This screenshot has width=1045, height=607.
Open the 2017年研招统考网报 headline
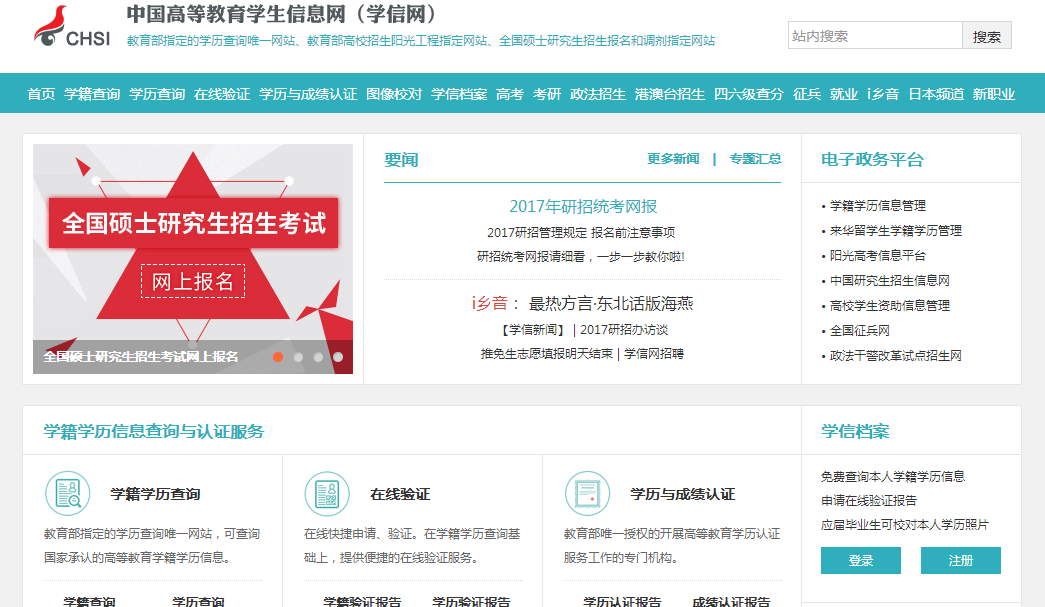coord(583,206)
